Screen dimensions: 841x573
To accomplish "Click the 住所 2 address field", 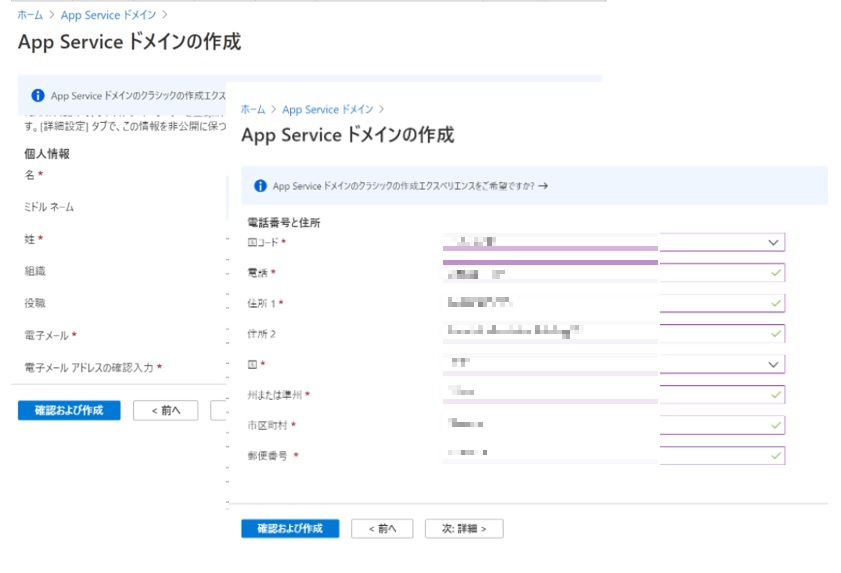I will [614, 334].
